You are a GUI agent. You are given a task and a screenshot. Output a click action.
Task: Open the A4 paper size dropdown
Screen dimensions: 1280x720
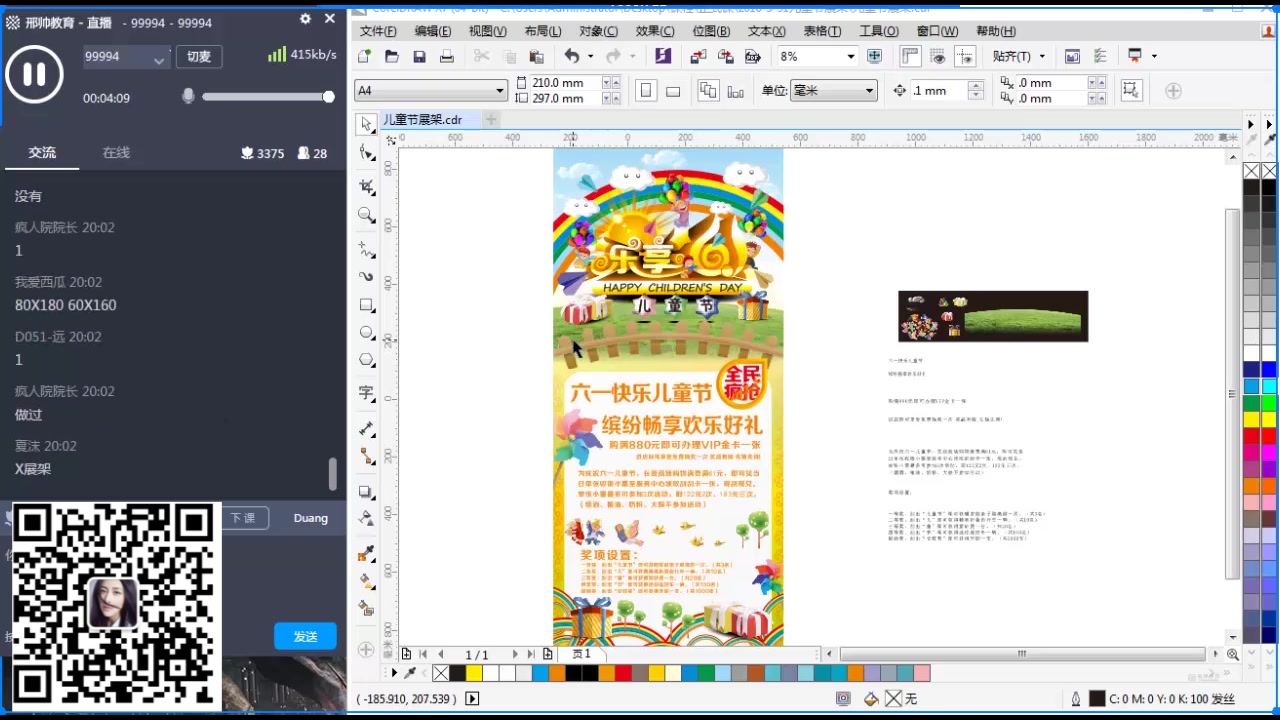tap(497, 90)
